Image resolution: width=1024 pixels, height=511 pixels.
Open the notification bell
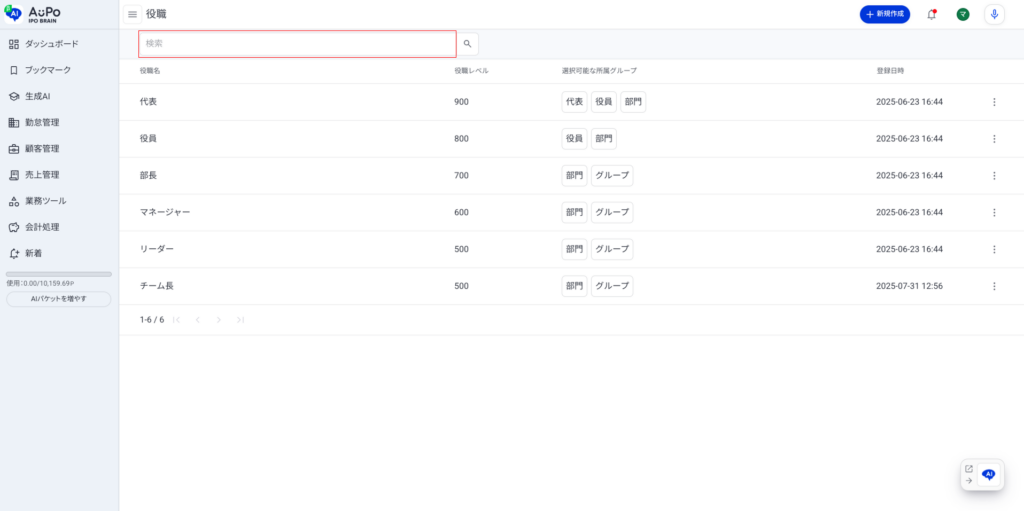click(932, 14)
